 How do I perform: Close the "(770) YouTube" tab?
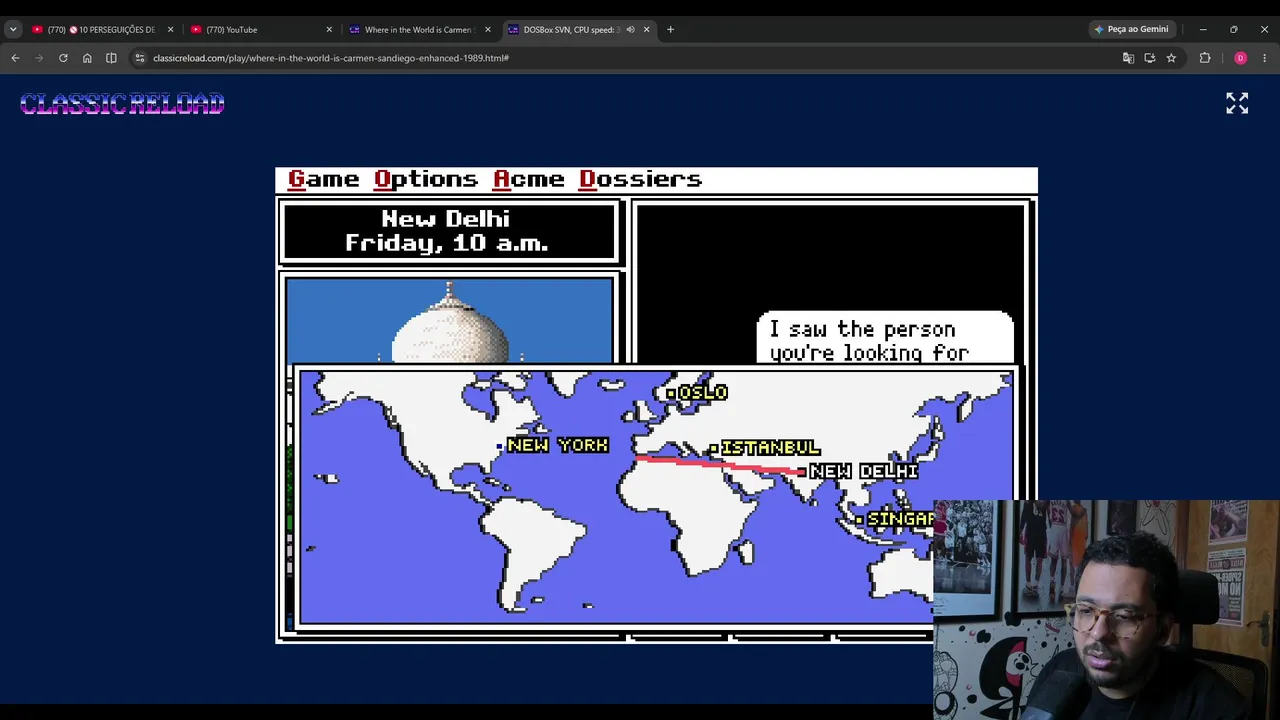click(x=329, y=30)
